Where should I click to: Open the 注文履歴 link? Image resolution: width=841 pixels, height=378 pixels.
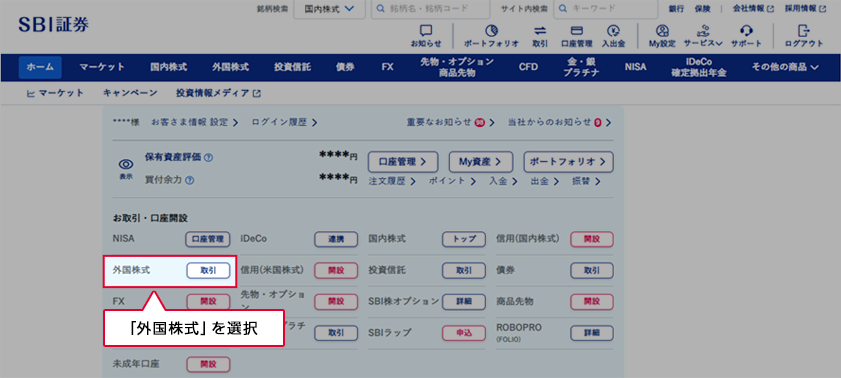[x=392, y=181]
